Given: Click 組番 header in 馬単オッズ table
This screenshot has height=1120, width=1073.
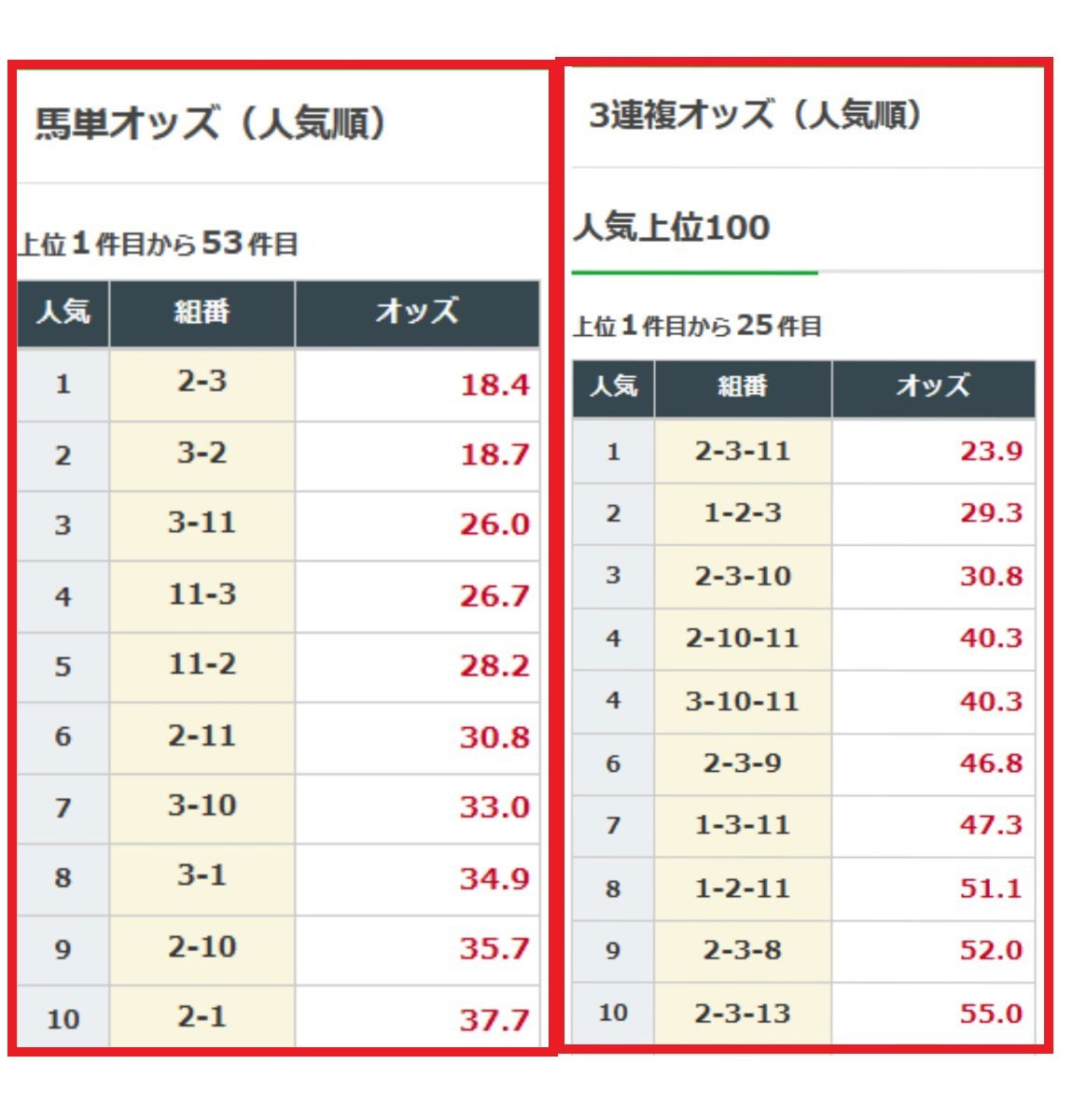Looking at the screenshot, I should (x=202, y=313).
